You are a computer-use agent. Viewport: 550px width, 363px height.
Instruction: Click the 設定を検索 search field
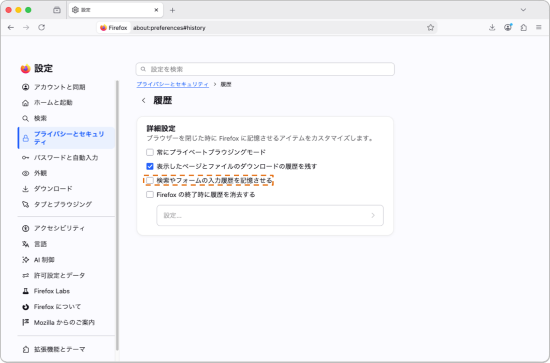[x=265, y=69]
